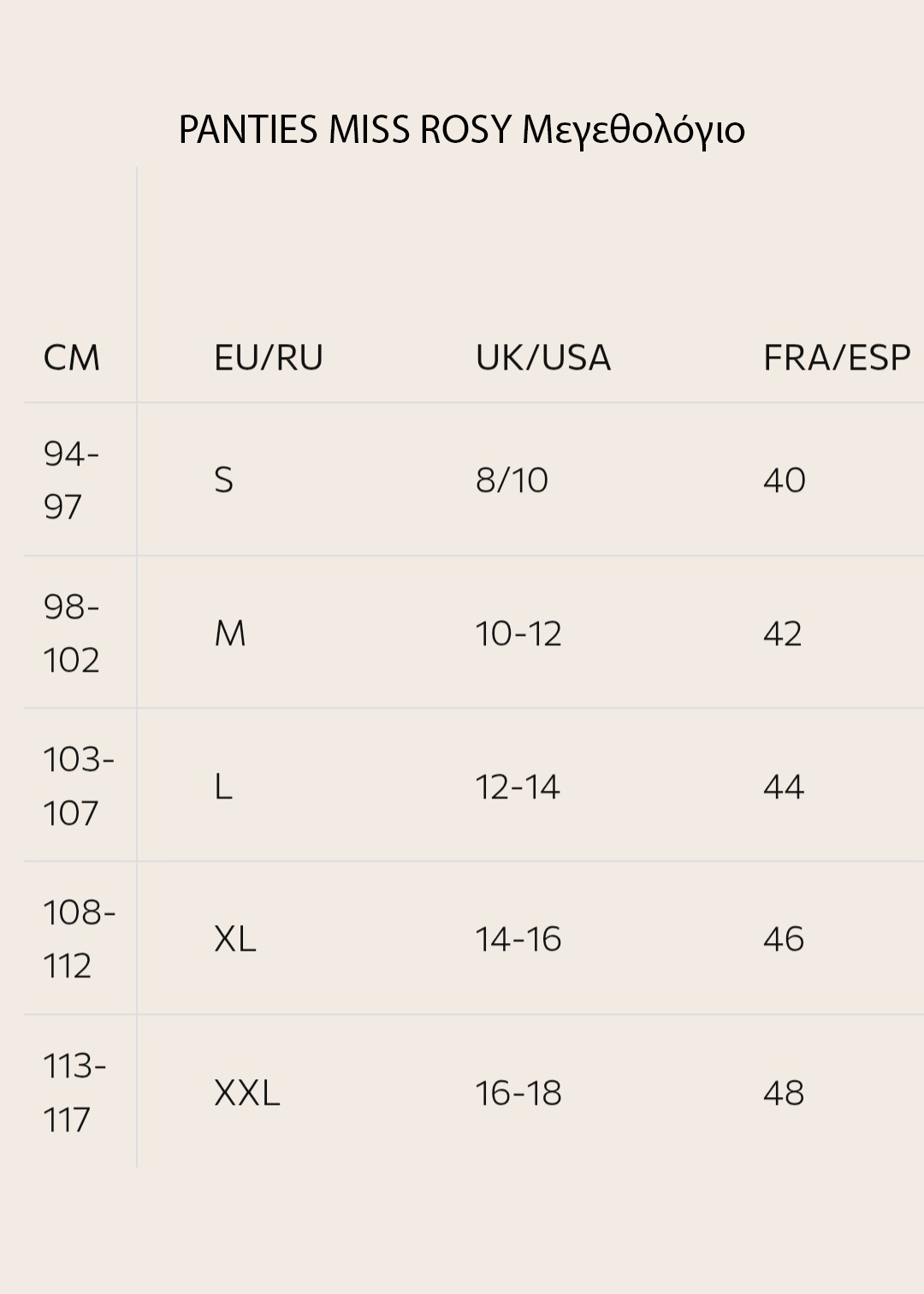Viewport: 924px width, 1294px height.
Task: Click the FRA/ESP size 42 cell
Action: point(783,633)
